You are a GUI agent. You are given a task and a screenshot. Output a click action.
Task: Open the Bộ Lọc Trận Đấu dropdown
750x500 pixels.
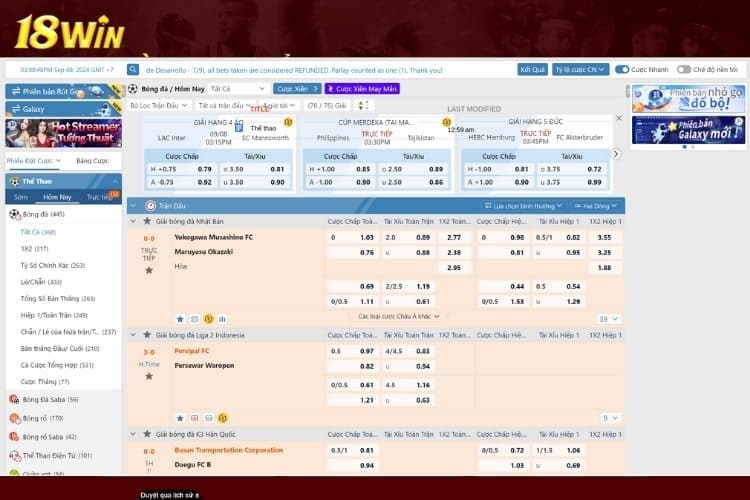159,105
